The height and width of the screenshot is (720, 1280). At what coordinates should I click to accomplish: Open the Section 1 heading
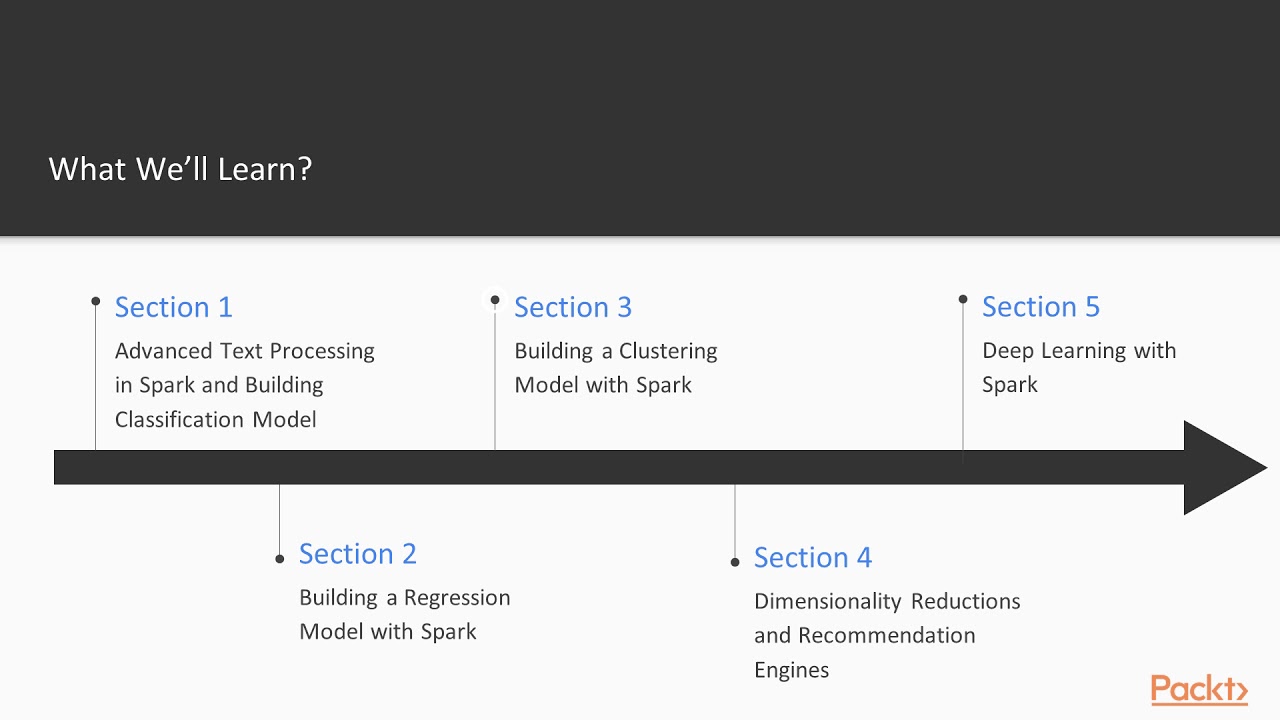[174, 307]
